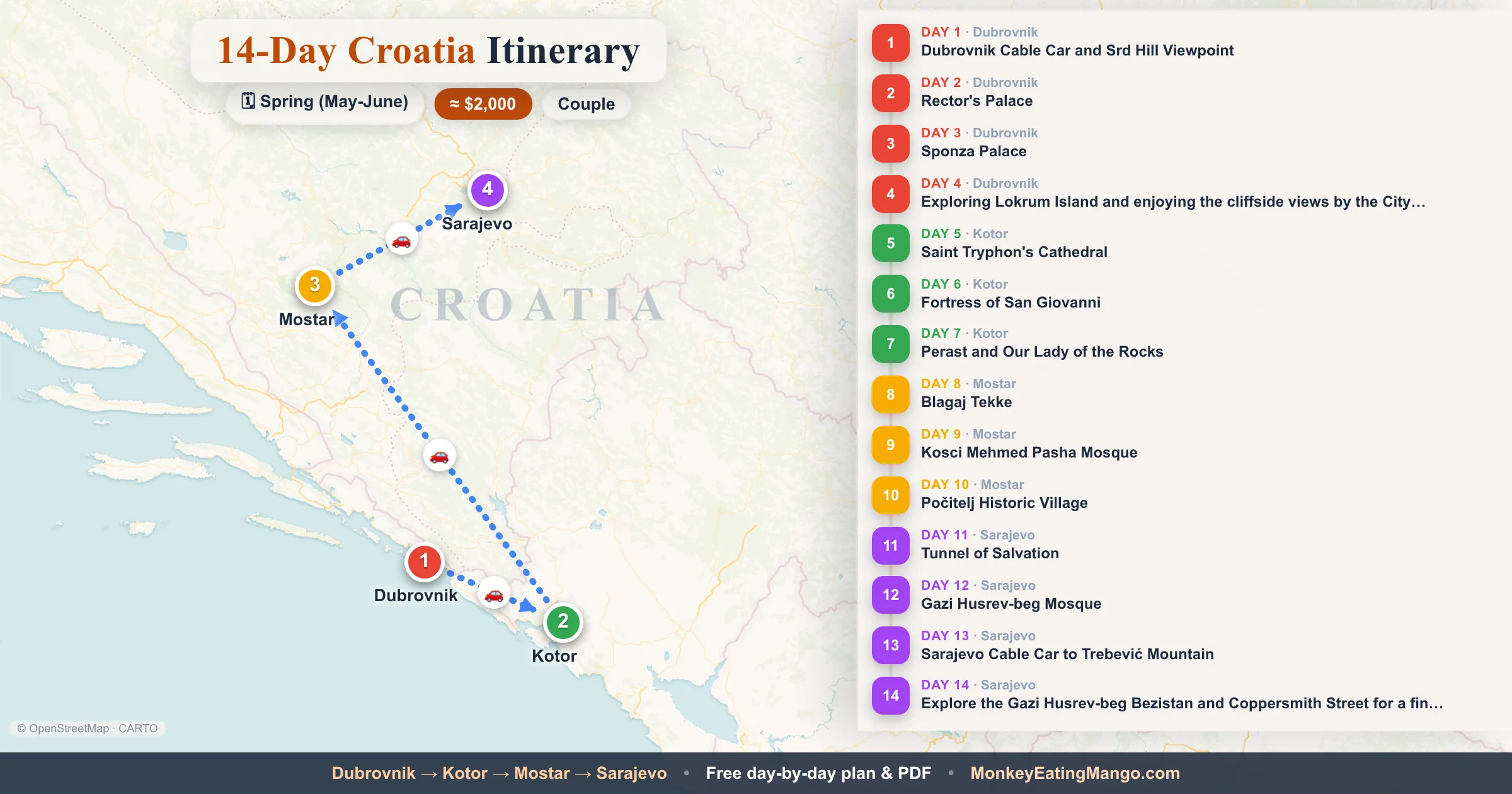Click the purple Day 11 number badge
1512x794 pixels.
coord(891,546)
